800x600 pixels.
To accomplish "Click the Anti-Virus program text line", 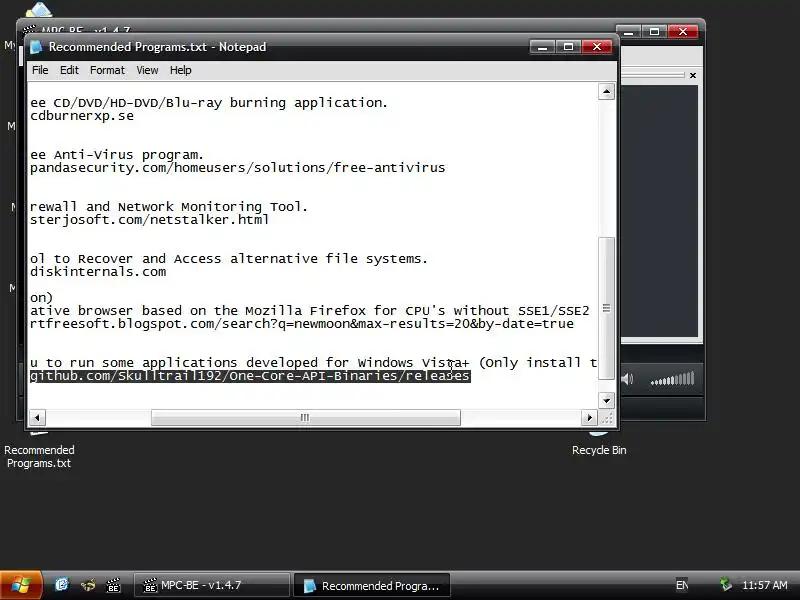I will 117,155.
